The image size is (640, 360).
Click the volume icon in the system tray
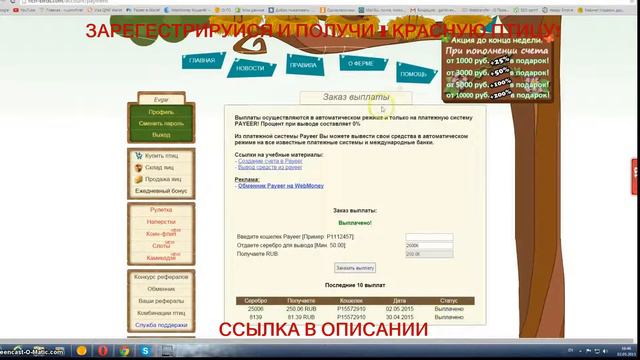(x=605, y=351)
